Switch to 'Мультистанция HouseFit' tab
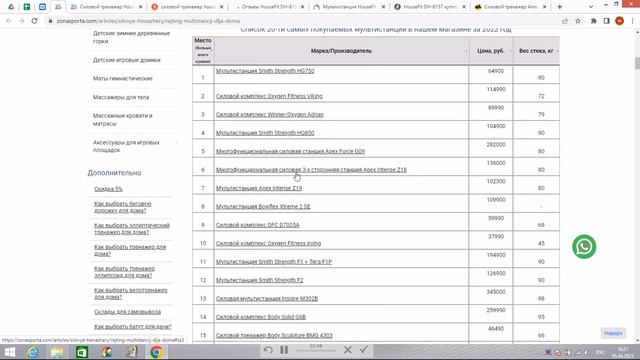 tap(349, 7)
